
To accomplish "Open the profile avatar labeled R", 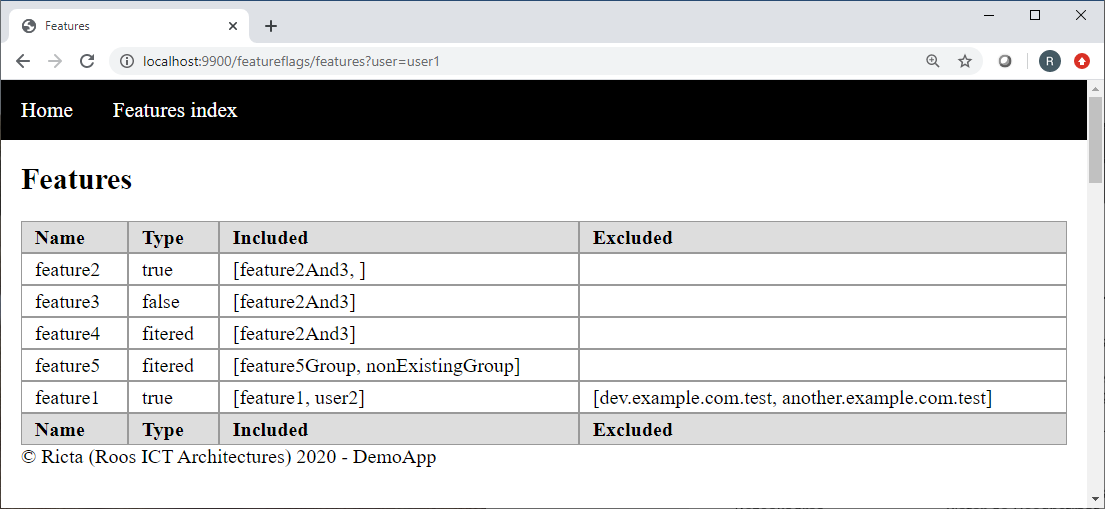I will click(1049, 61).
